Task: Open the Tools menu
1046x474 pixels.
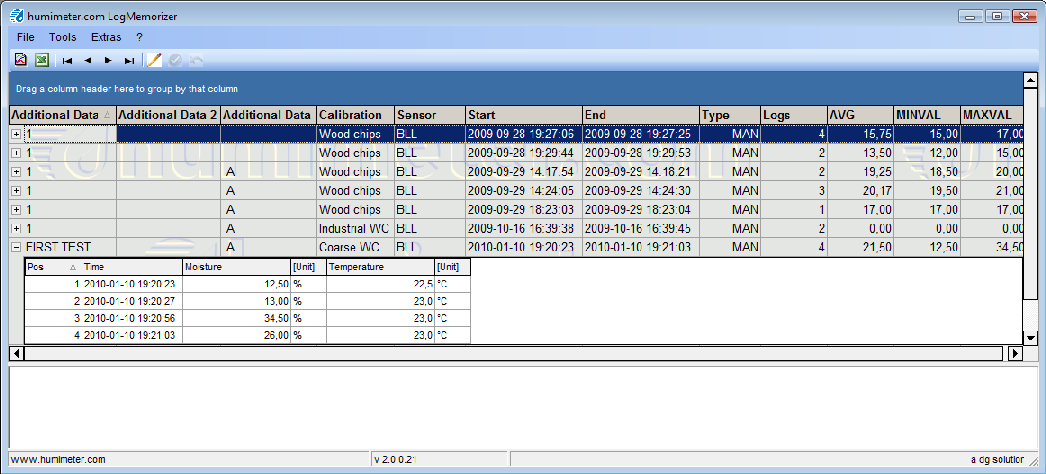Action: pyautogui.click(x=63, y=37)
